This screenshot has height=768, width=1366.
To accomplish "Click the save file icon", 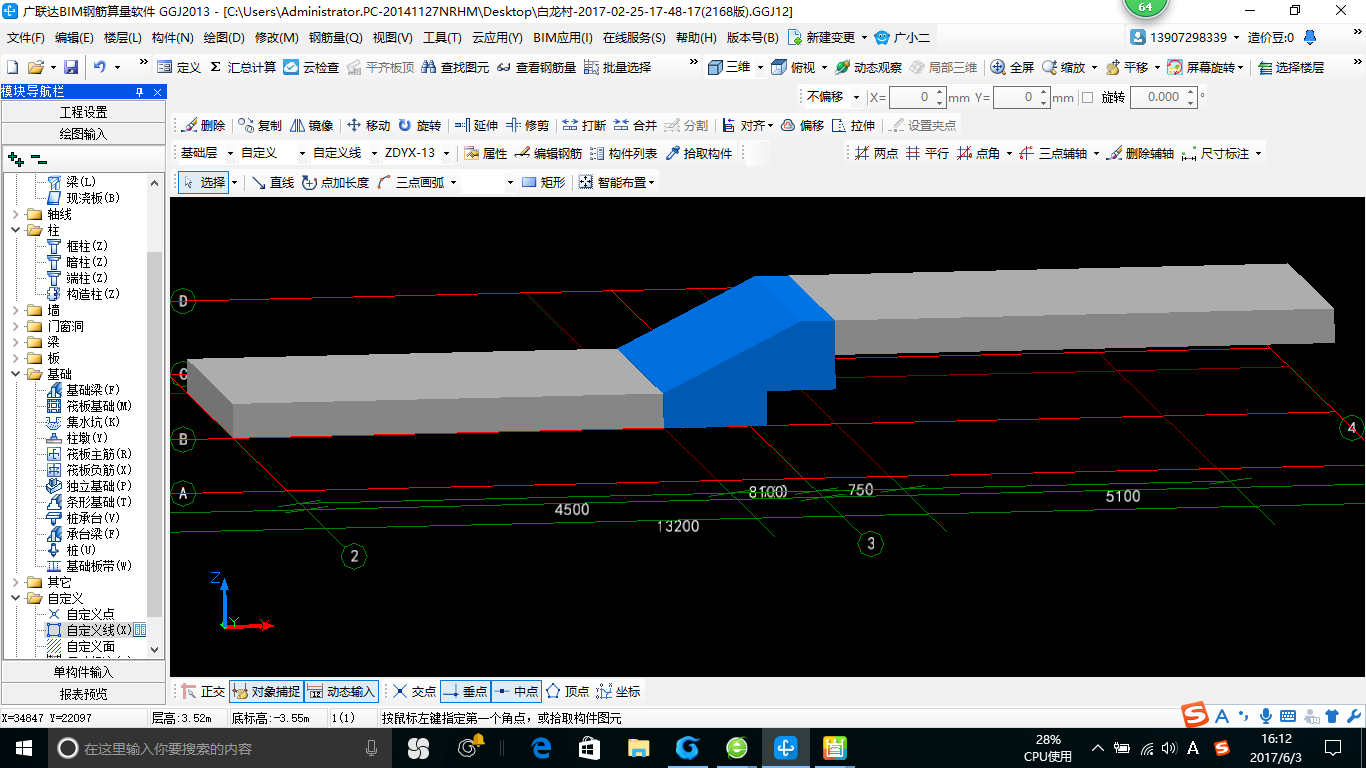I will [x=71, y=67].
